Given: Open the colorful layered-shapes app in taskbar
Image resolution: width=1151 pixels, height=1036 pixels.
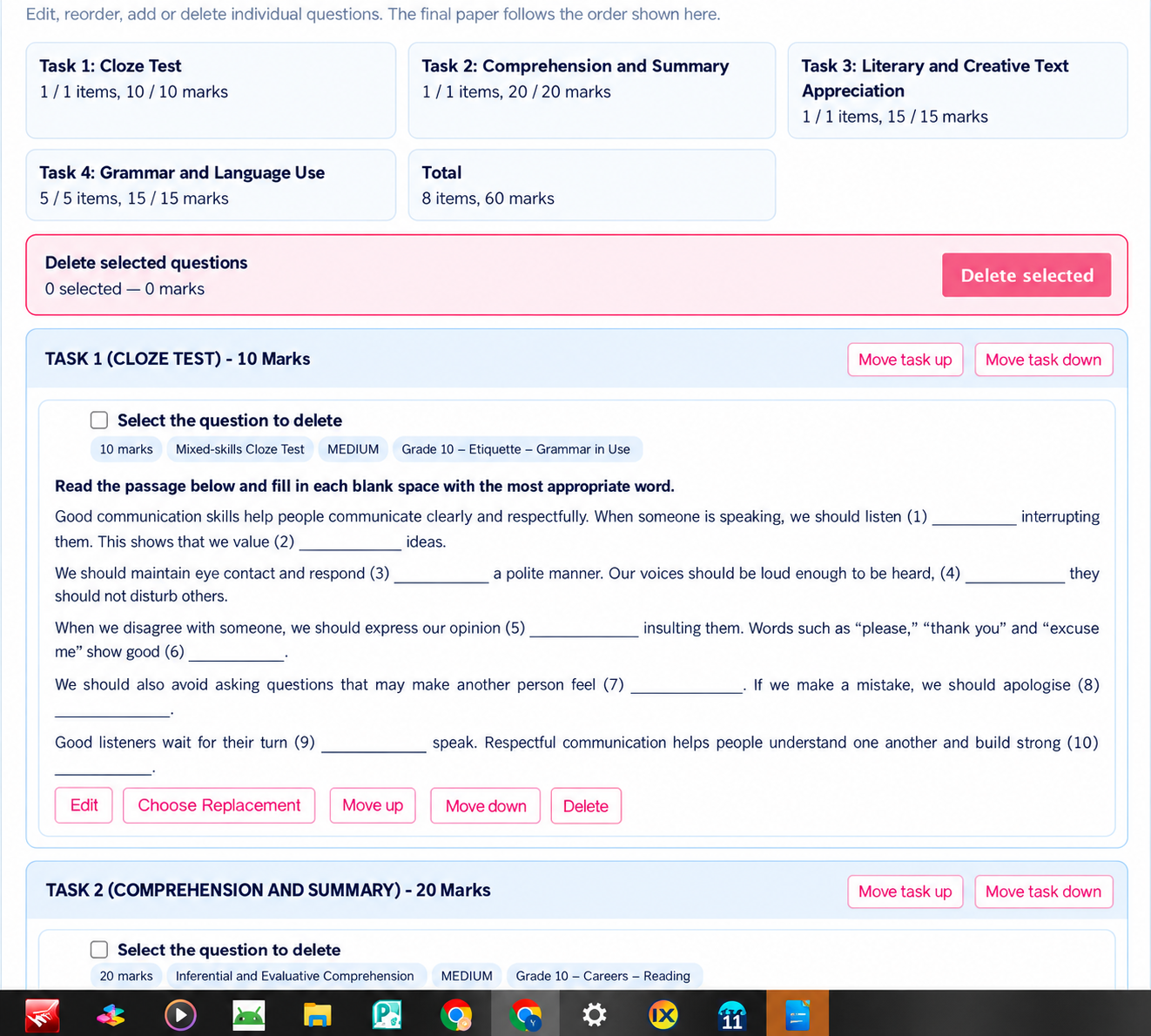Looking at the screenshot, I should coord(111,1015).
